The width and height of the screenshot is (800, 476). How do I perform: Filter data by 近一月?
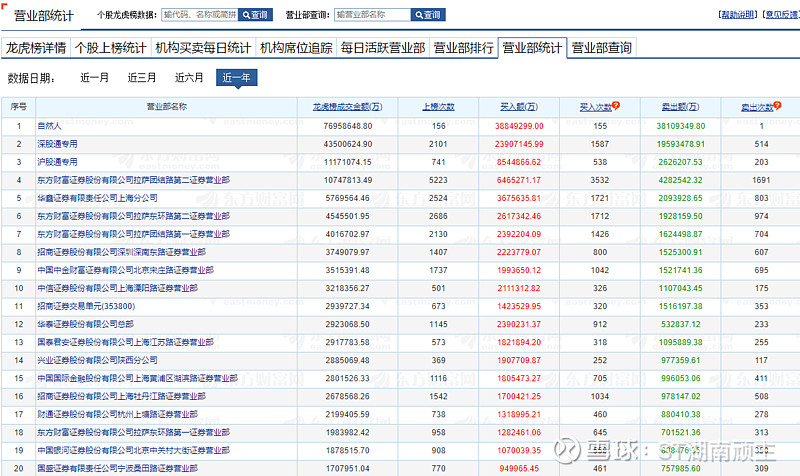pos(94,78)
